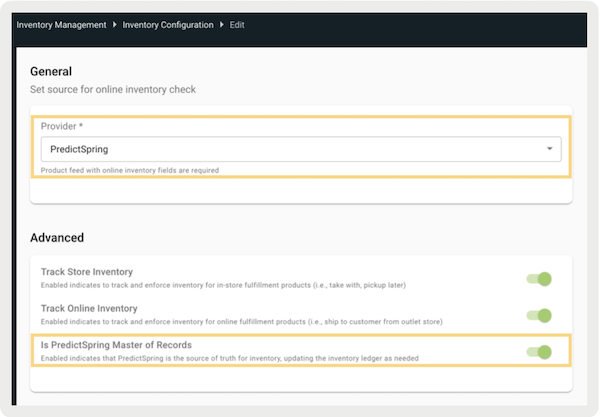Click the General section heading
Screen dimensions: 600x417
[51, 72]
